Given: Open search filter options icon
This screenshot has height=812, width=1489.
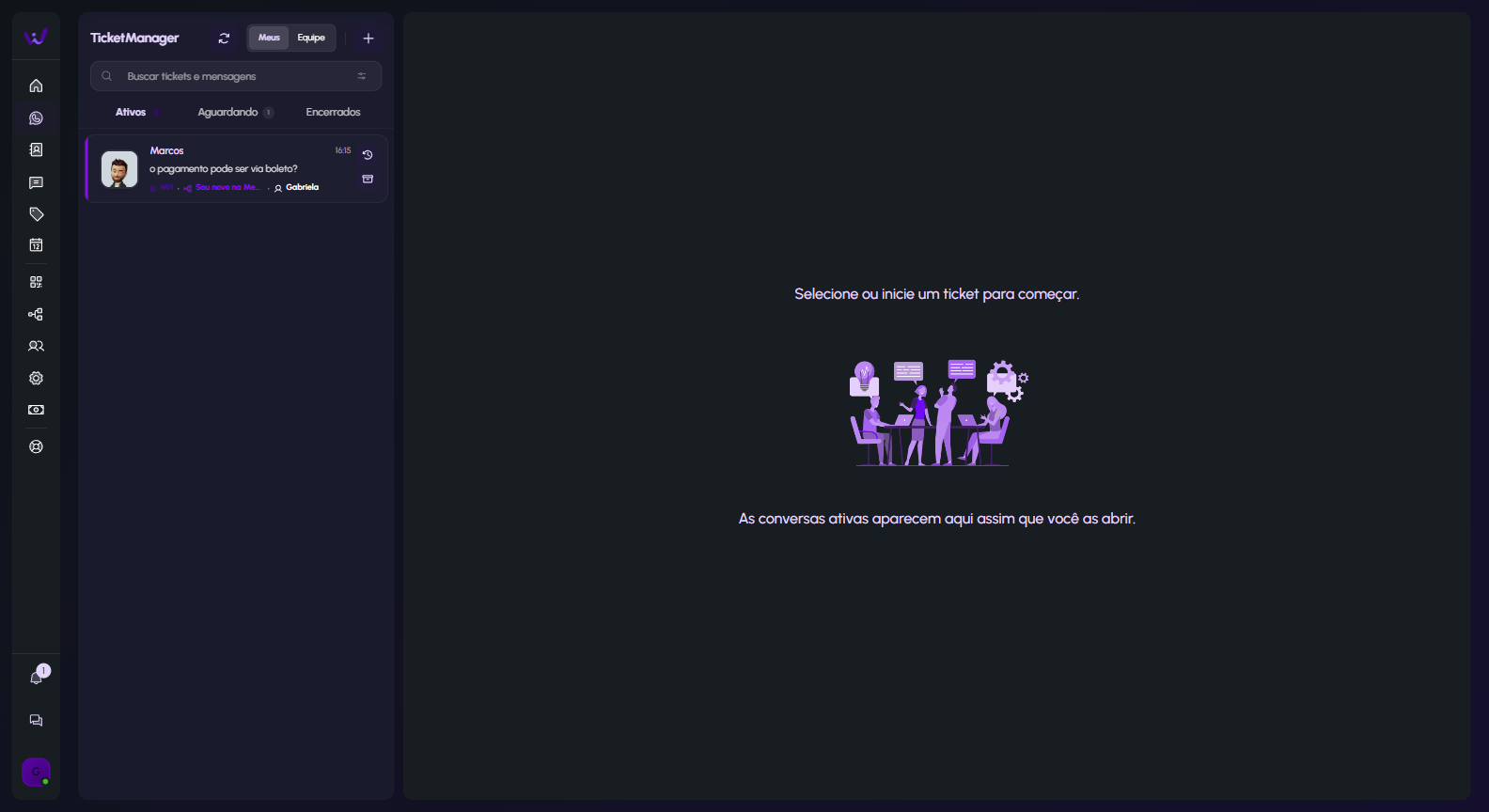Looking at the screenshot, I should 362,76.
